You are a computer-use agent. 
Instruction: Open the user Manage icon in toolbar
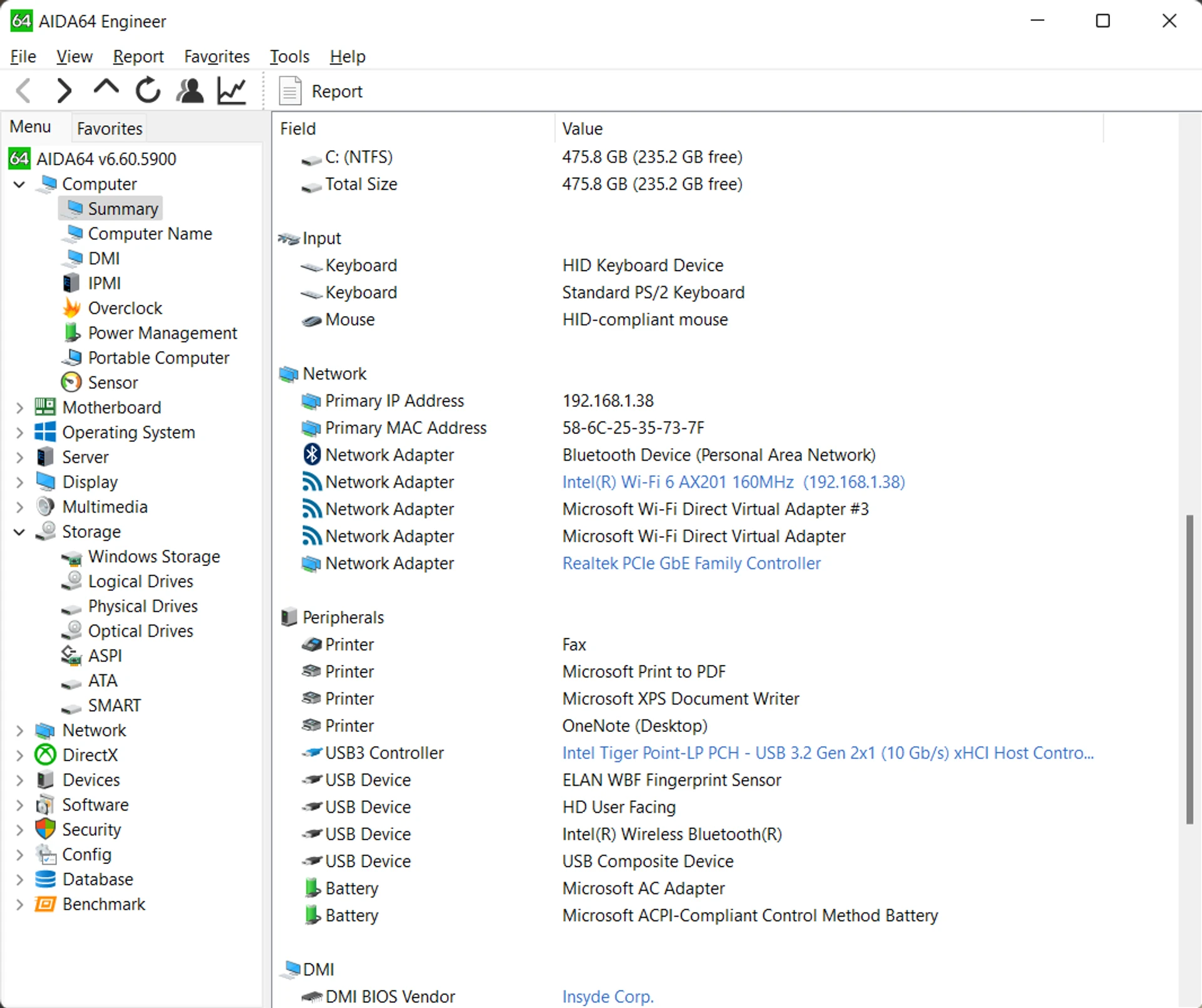pyautogui.click(x=190, y=91)
